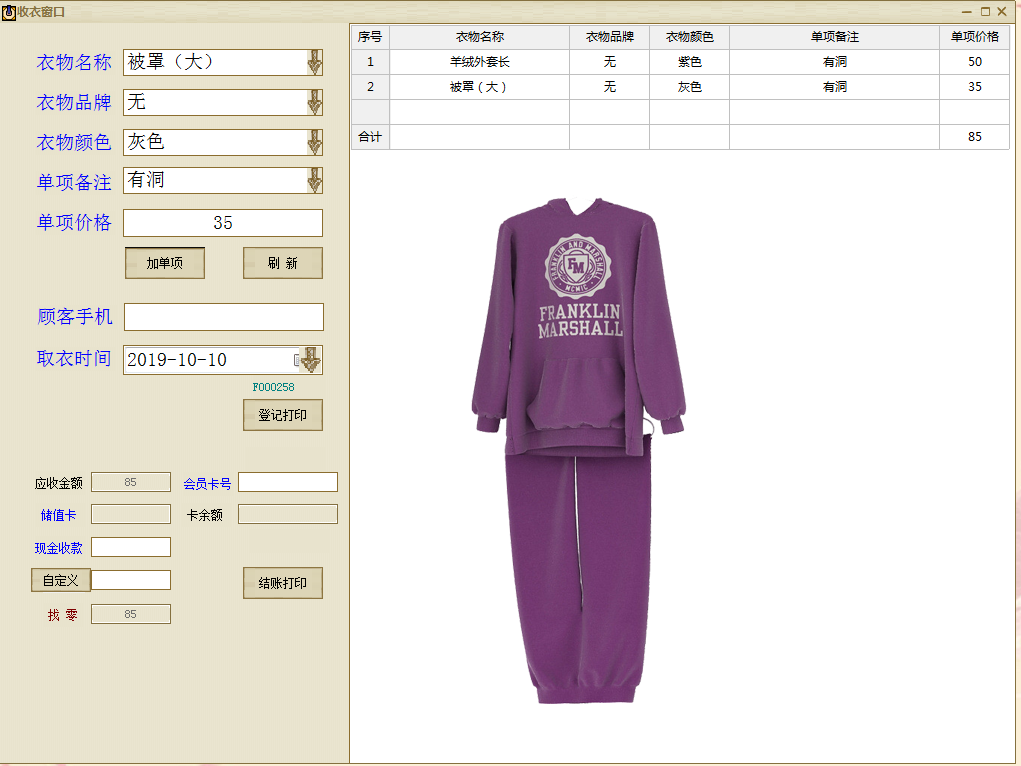The image size is (1021, 766).
Task: Click the 登记打印 button
Action: click(283, 415)
